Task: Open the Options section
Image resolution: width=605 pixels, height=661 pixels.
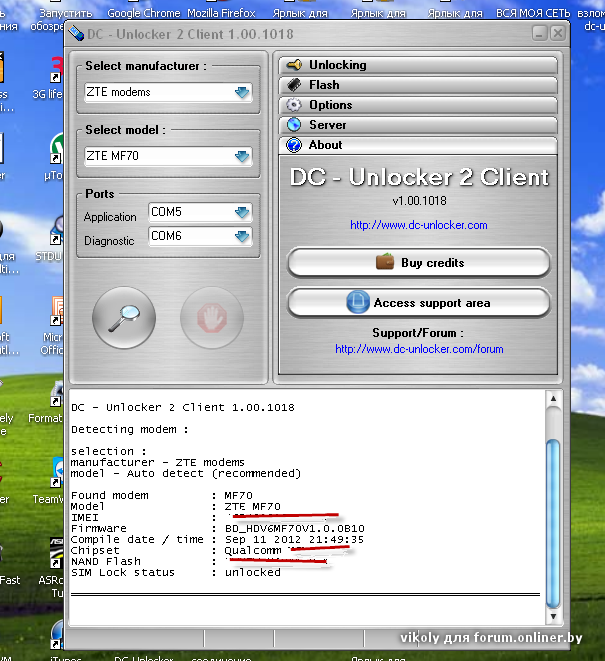Action: click(x=418, y=105)
